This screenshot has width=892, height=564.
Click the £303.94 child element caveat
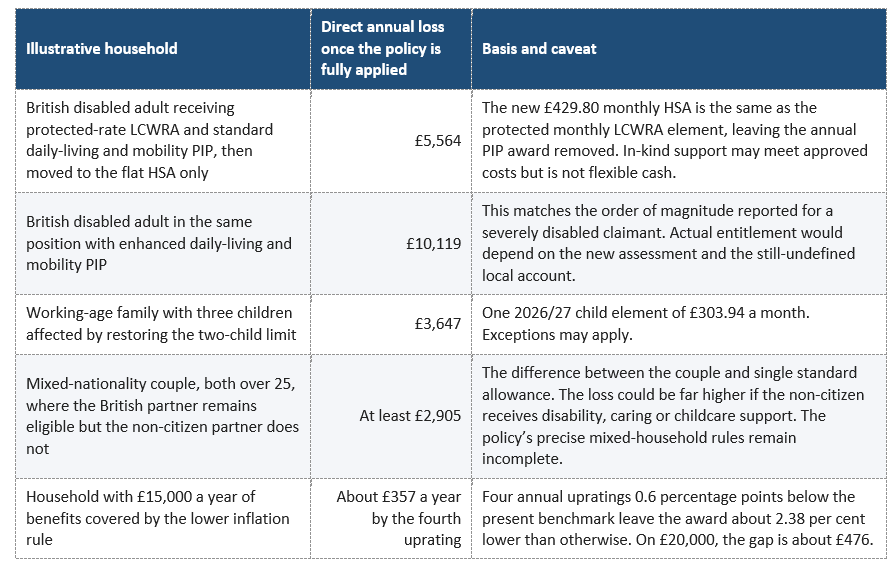click(x=646, y=313)
